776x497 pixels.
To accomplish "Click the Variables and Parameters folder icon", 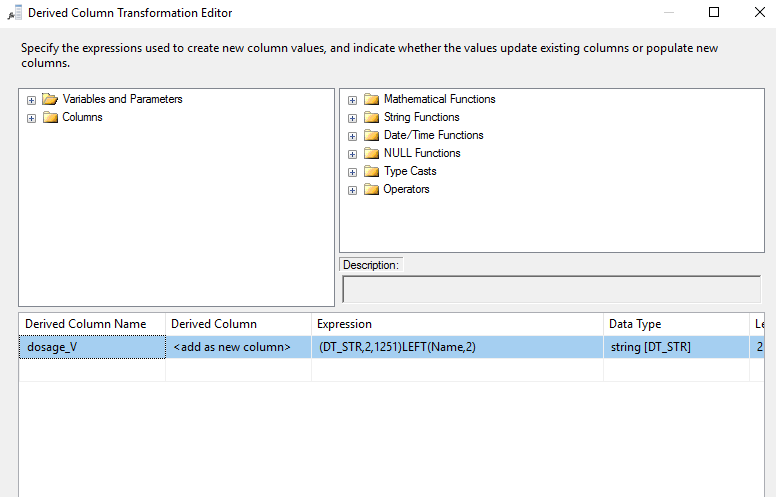I will click(50, 99).
